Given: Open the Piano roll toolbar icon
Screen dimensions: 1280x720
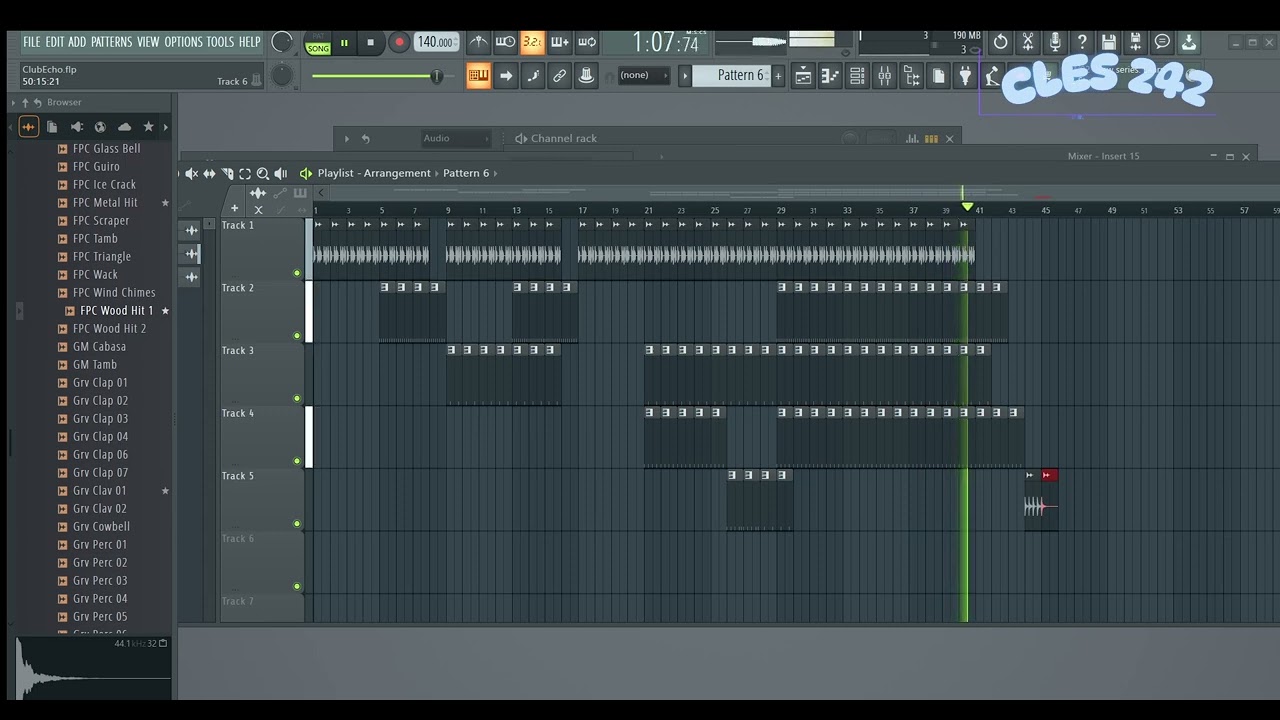Looking at the screenshot, I should coord(830,76).
